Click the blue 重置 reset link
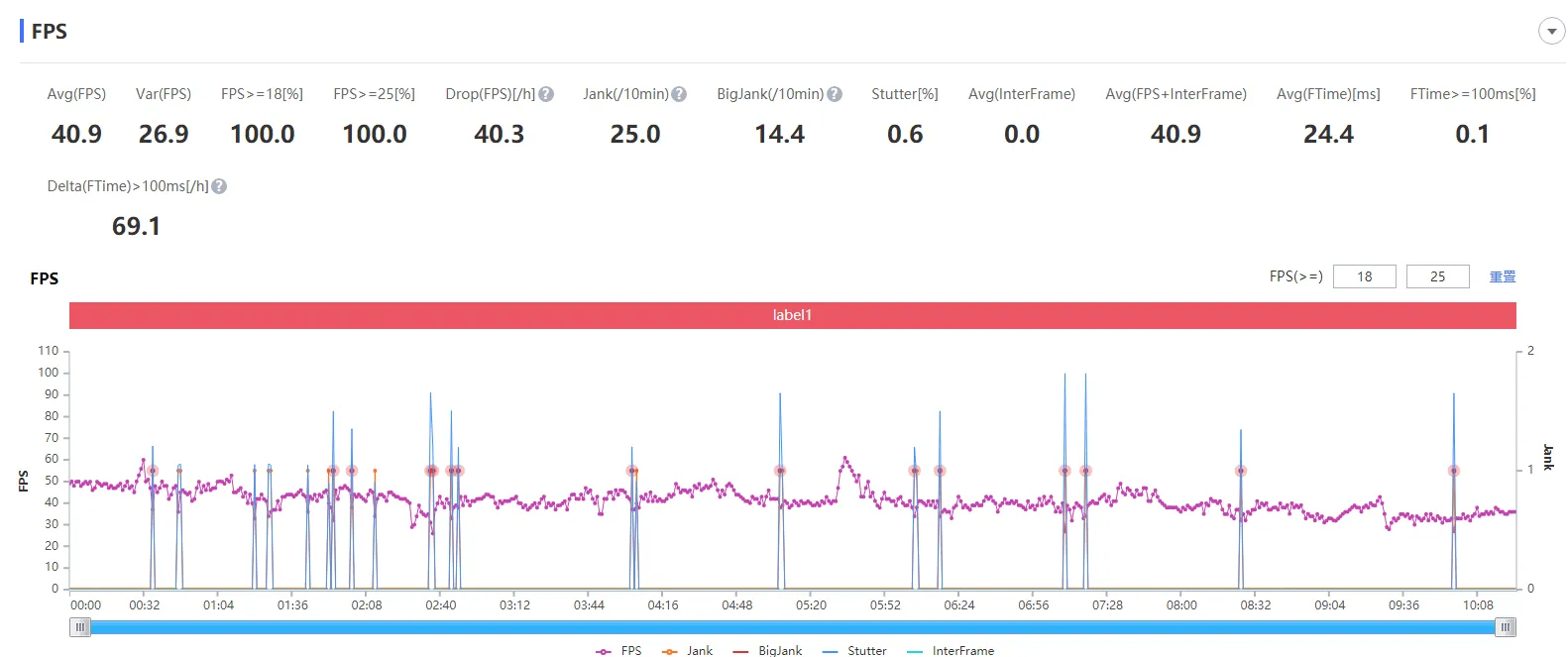 [x=1503, y=276]
